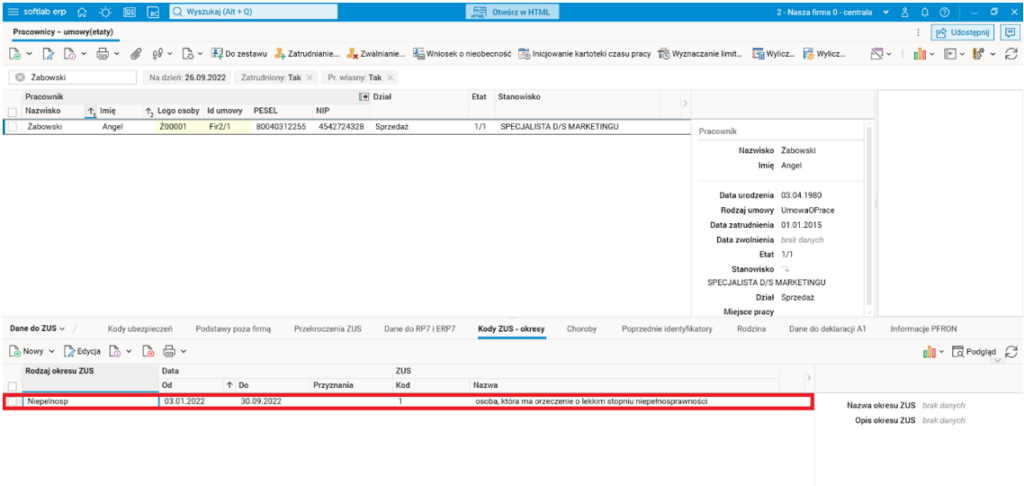Image resolution: width=1024 pixels, height=486 pixels.
Task: Click the paperclip attachments icon
Action: 136,54
